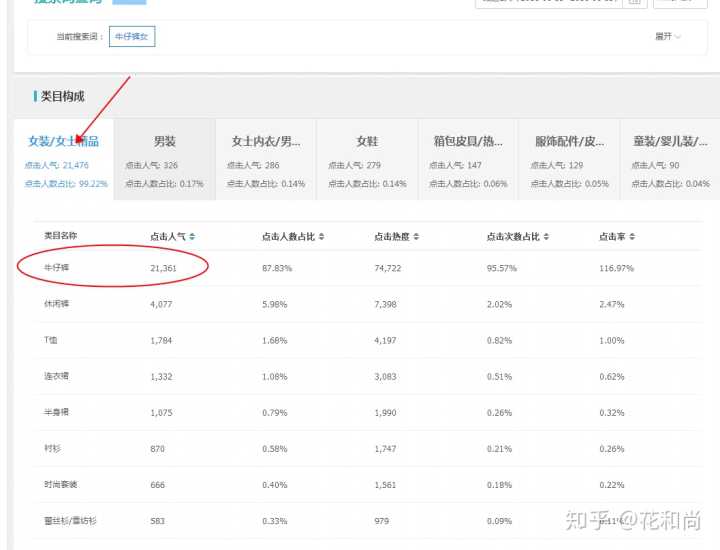
Task: Sort by 点击次数占比 column arrows
Action: pos(547,237)
